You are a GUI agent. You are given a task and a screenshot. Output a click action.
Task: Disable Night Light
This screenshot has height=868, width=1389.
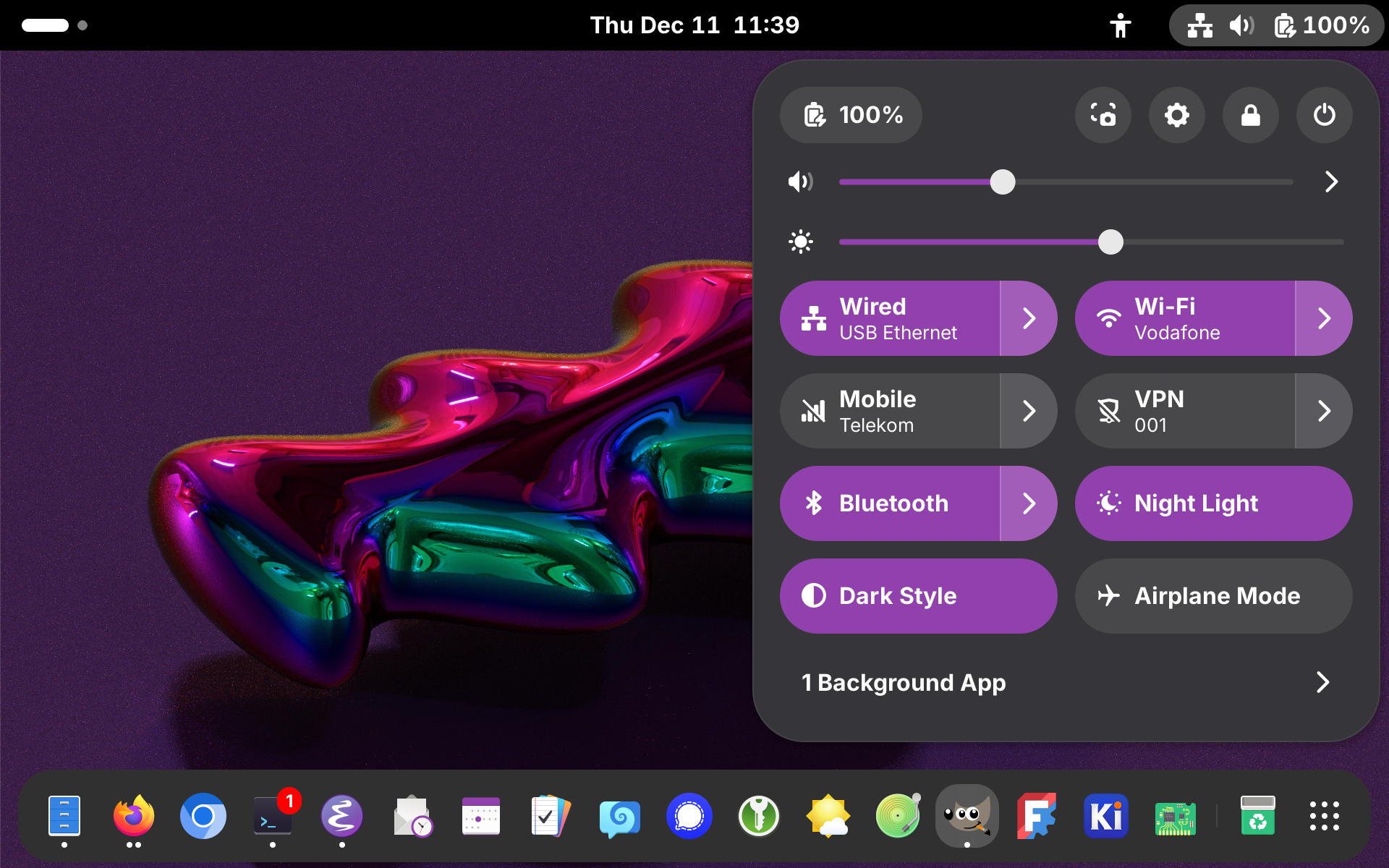tap(1212, 503)
